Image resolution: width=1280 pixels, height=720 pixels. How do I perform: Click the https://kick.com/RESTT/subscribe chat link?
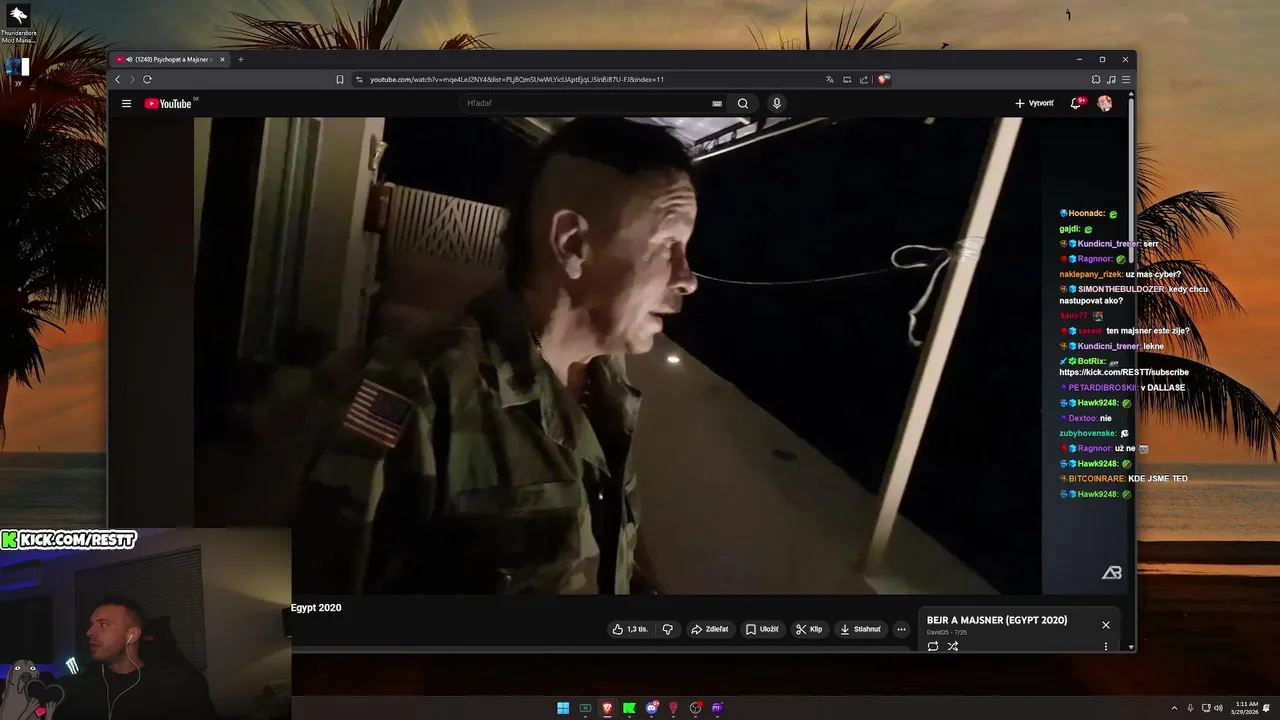pos(1124,372)
